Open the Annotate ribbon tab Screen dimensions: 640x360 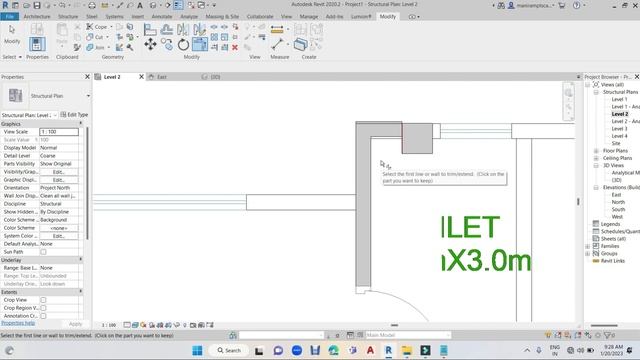point(162,16)
